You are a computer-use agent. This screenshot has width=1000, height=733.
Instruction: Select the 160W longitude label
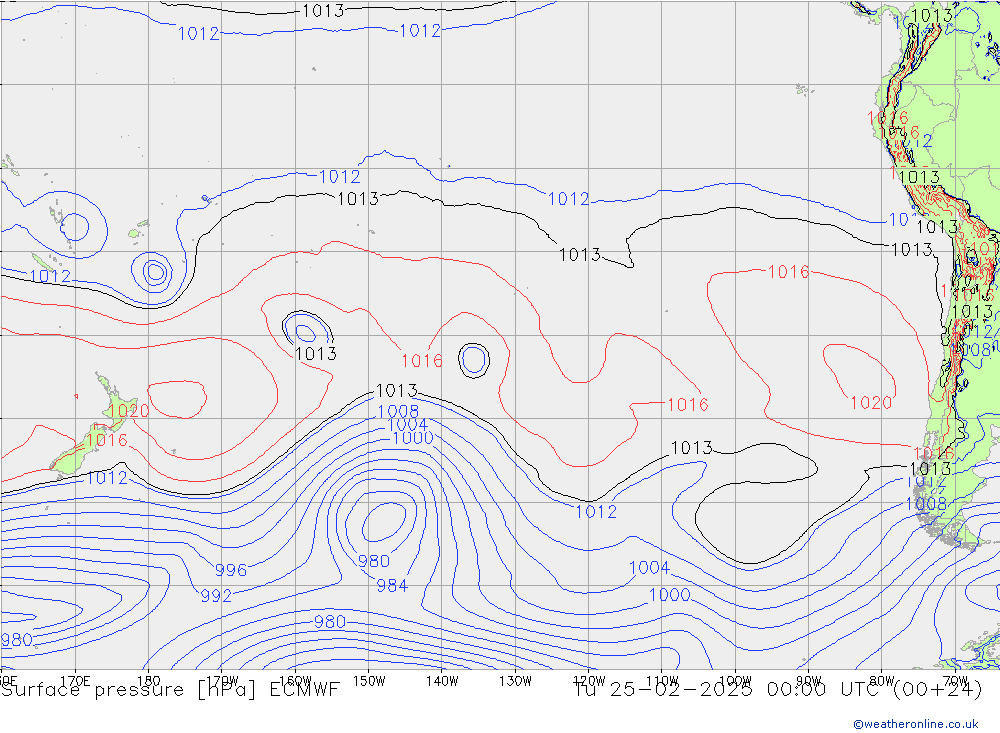(295, 681)
